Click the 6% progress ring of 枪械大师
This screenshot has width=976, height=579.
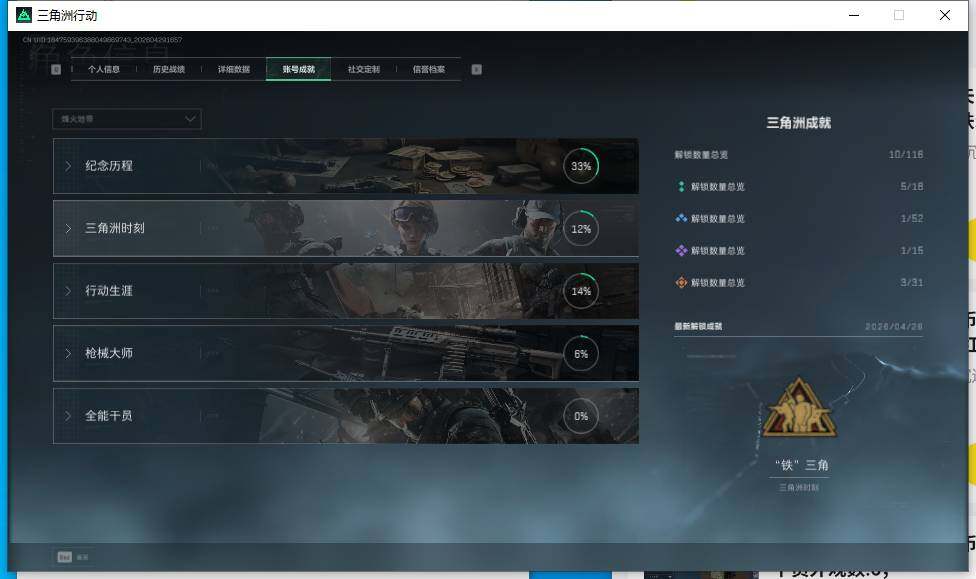(581, 354)
